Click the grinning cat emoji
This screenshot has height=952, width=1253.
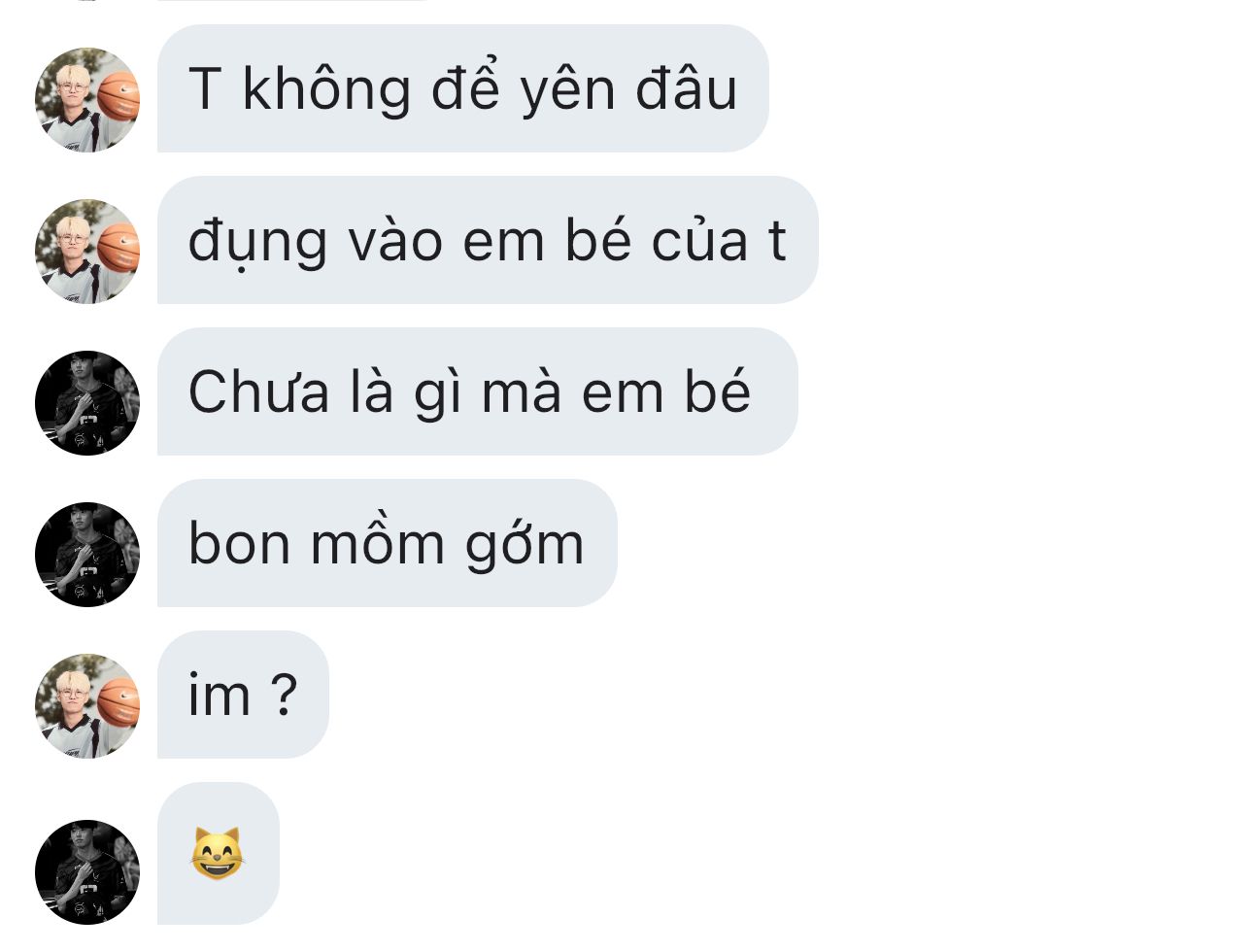pyautogui.click(x=217, y=854)
